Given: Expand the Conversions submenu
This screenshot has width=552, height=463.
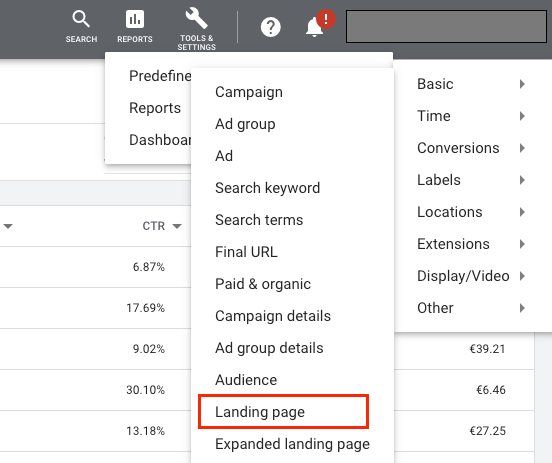Looking at the screenshot, I should [x=472, y=148].
